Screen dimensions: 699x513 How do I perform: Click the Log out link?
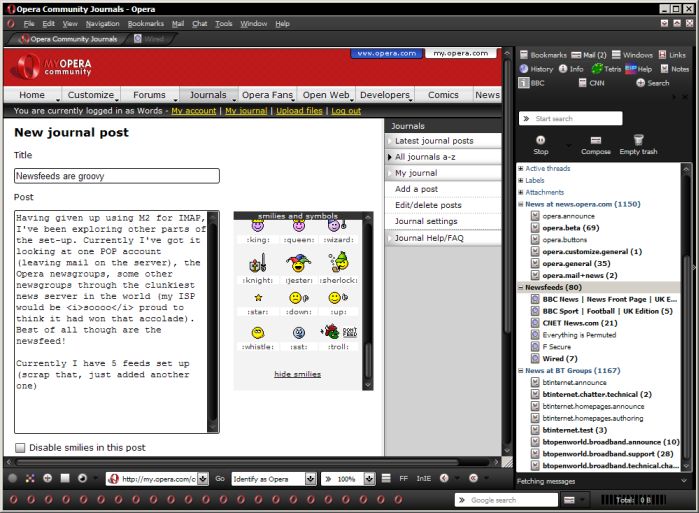pyautogui.click(x=346, y=111)
